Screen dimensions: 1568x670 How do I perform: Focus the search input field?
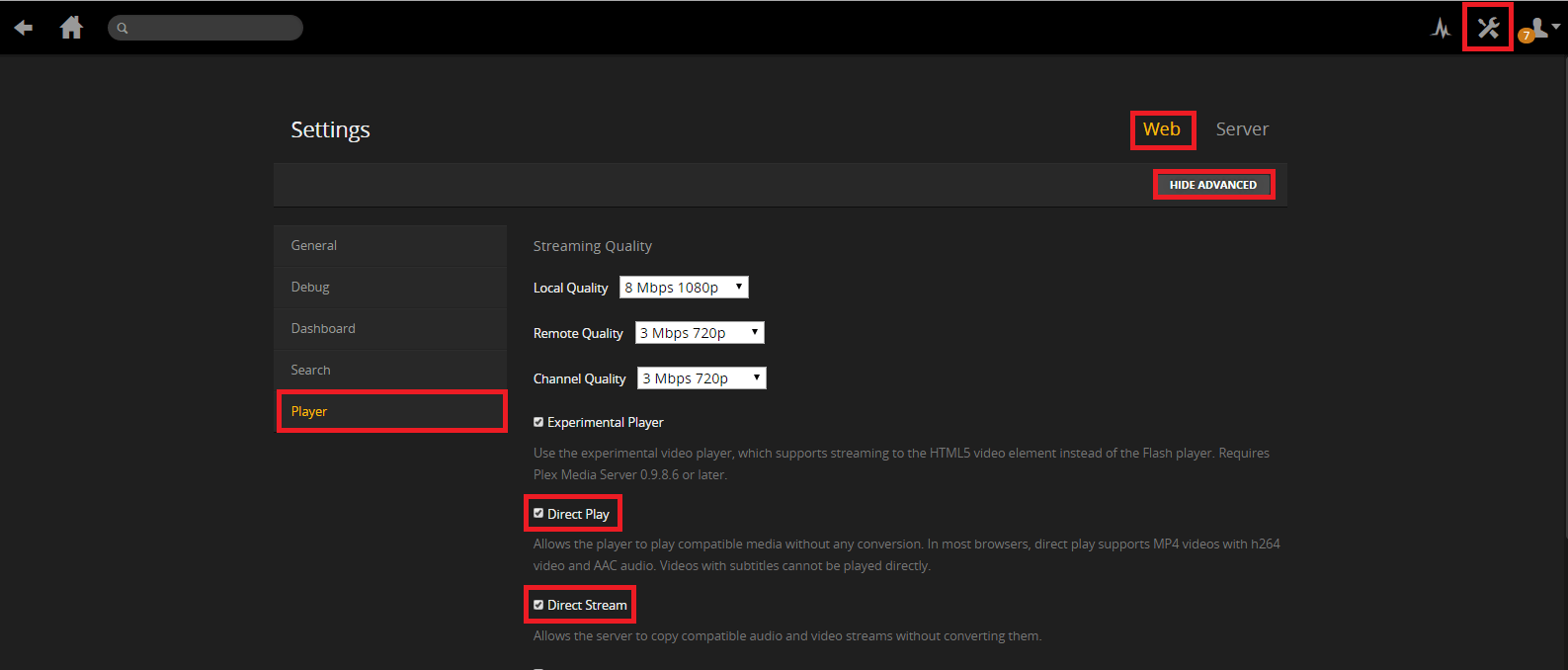point(213,28)
